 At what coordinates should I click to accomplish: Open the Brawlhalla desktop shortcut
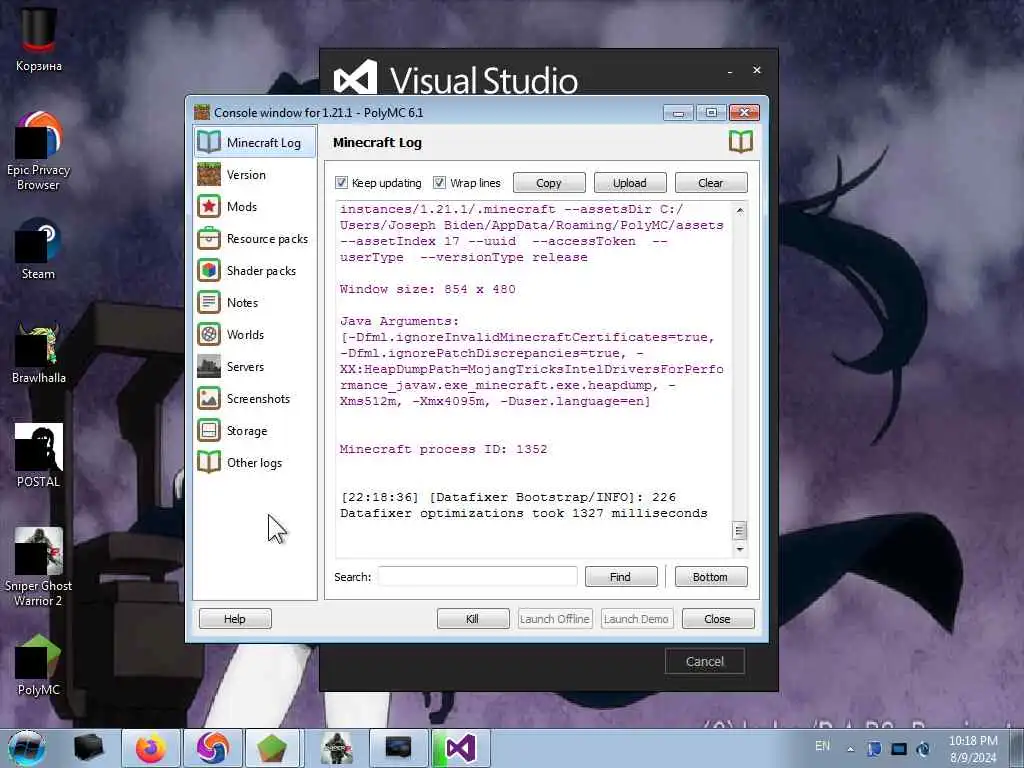[x=39, y=353]
